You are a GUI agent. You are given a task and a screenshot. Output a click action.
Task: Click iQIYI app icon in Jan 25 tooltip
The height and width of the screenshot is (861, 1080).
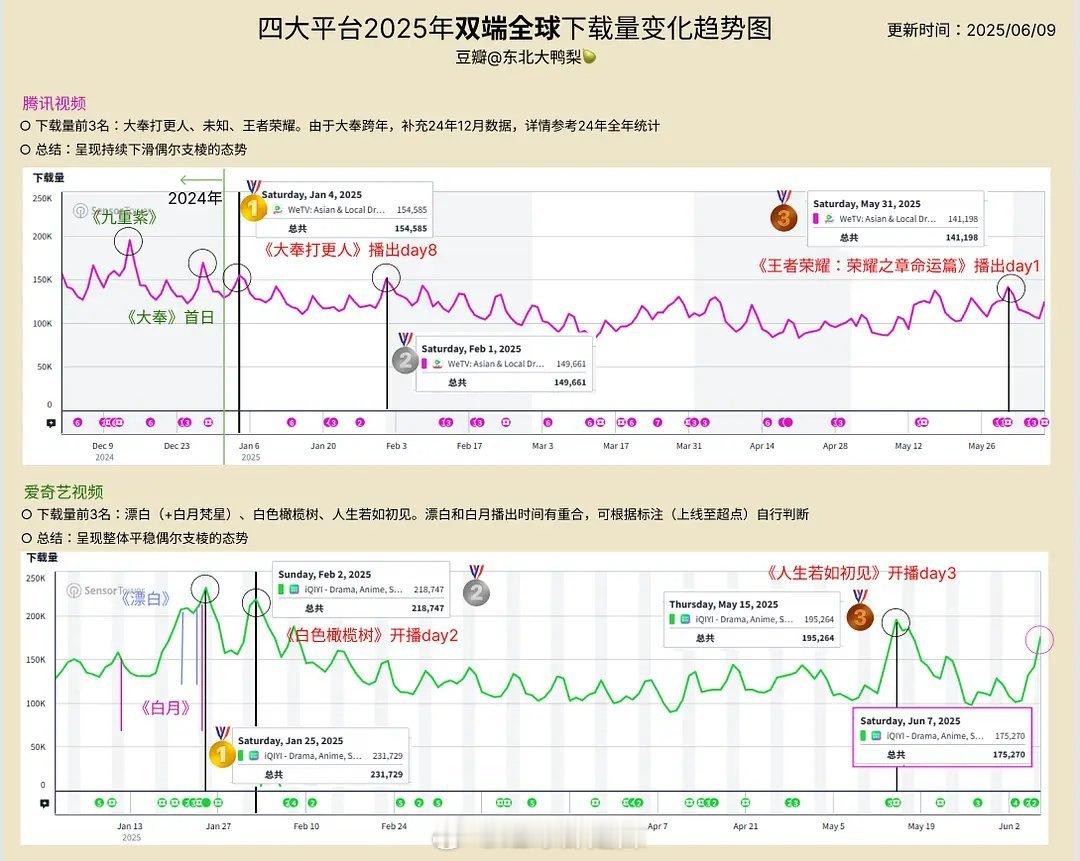click(254, 756)
